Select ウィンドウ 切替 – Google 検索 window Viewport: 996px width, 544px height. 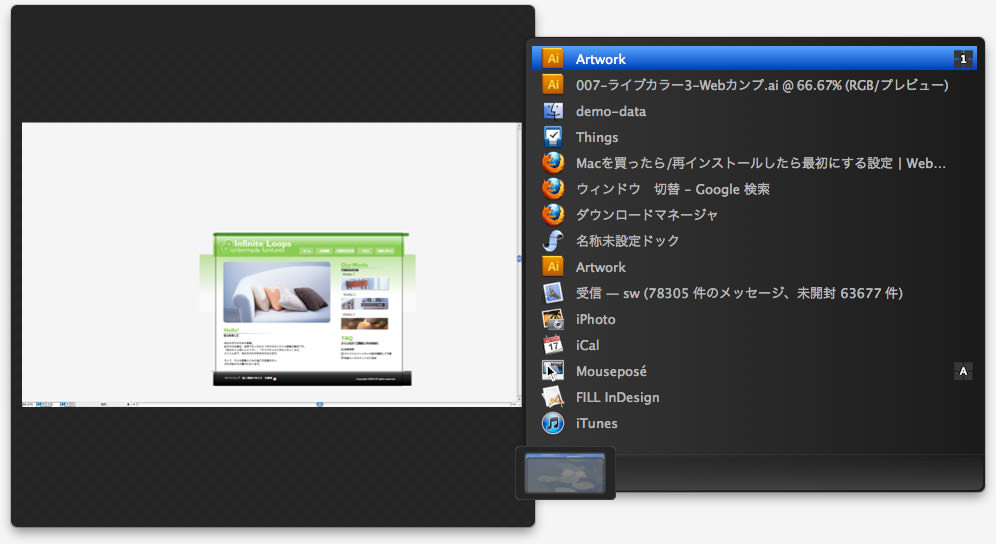(754, 189)
